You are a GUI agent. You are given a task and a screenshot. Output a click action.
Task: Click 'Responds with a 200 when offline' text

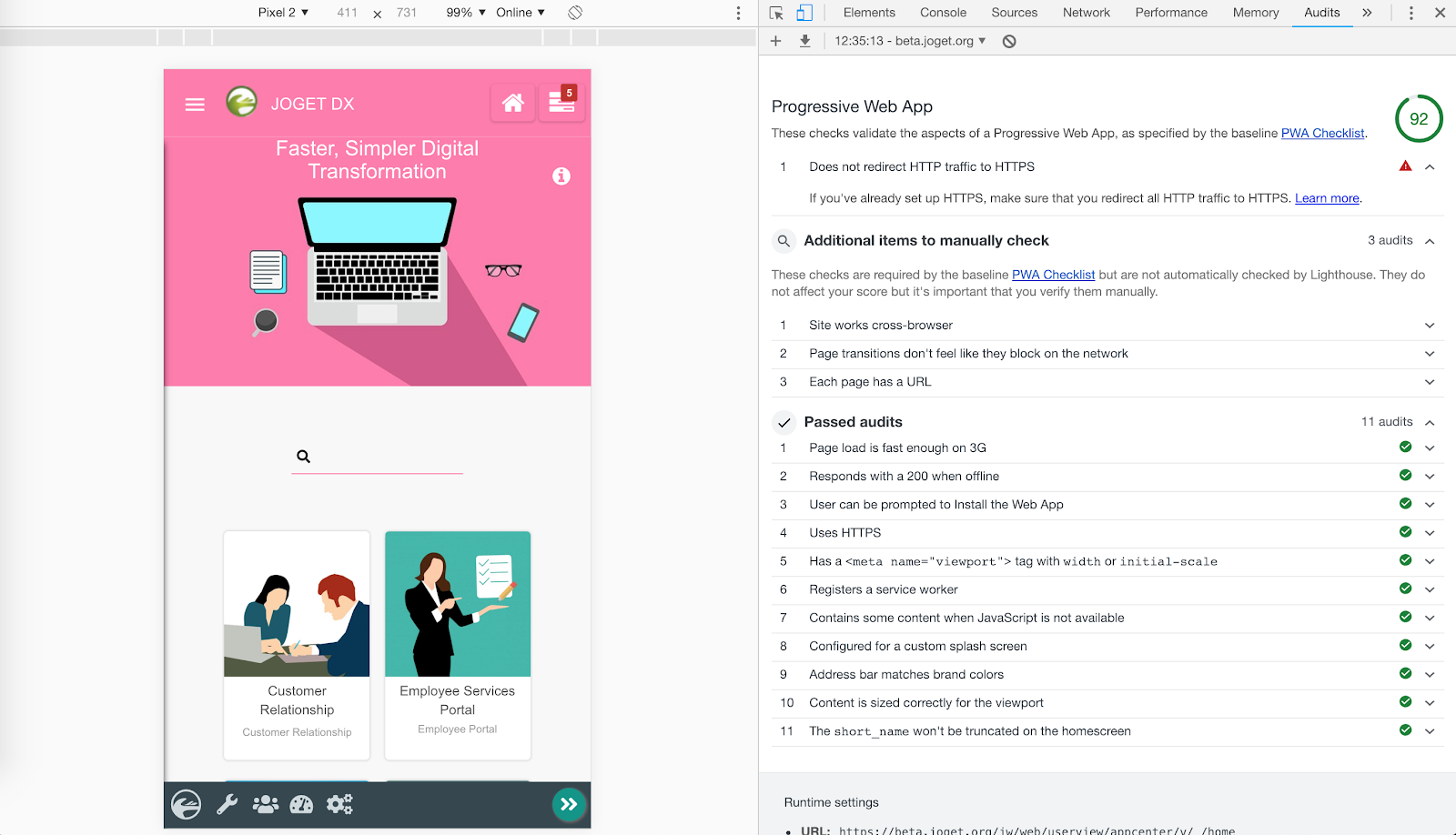click(904, 477)
